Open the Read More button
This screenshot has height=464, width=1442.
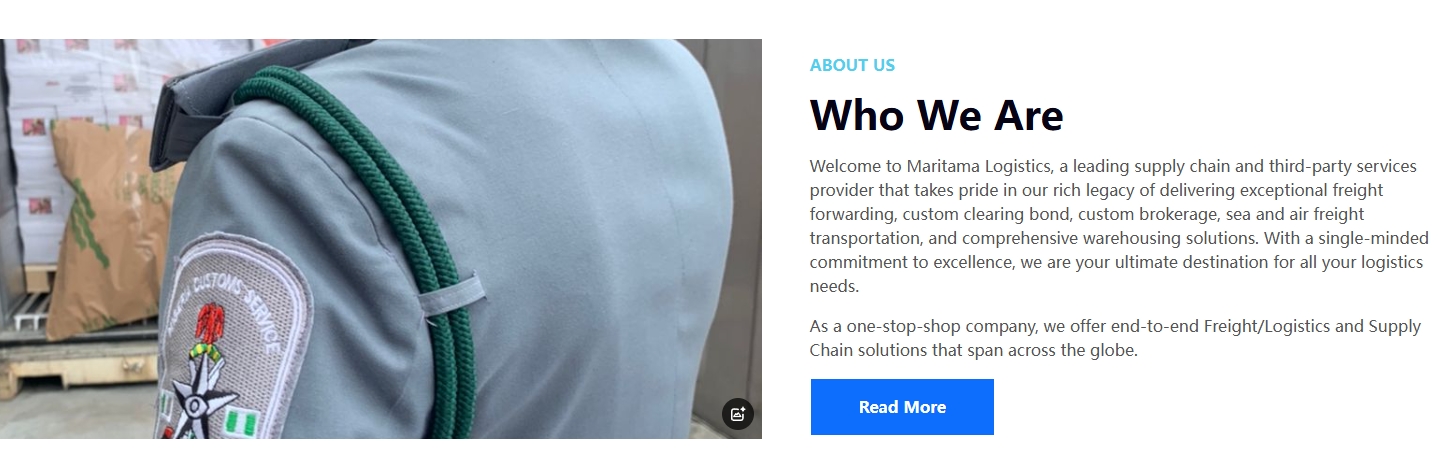(x=902, y=407)
